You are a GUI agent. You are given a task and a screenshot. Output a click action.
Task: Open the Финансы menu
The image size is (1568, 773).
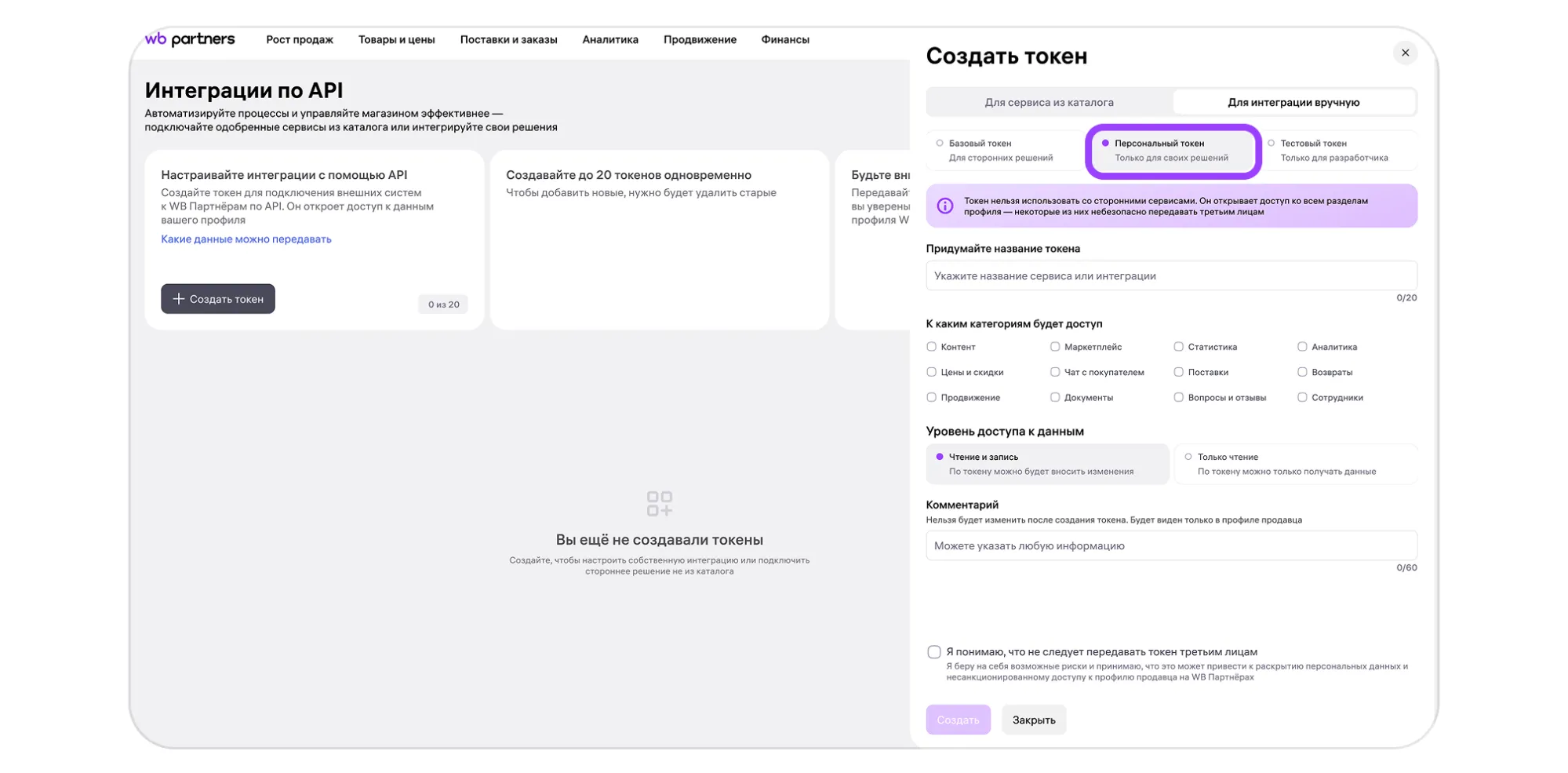tap(784, 40)
